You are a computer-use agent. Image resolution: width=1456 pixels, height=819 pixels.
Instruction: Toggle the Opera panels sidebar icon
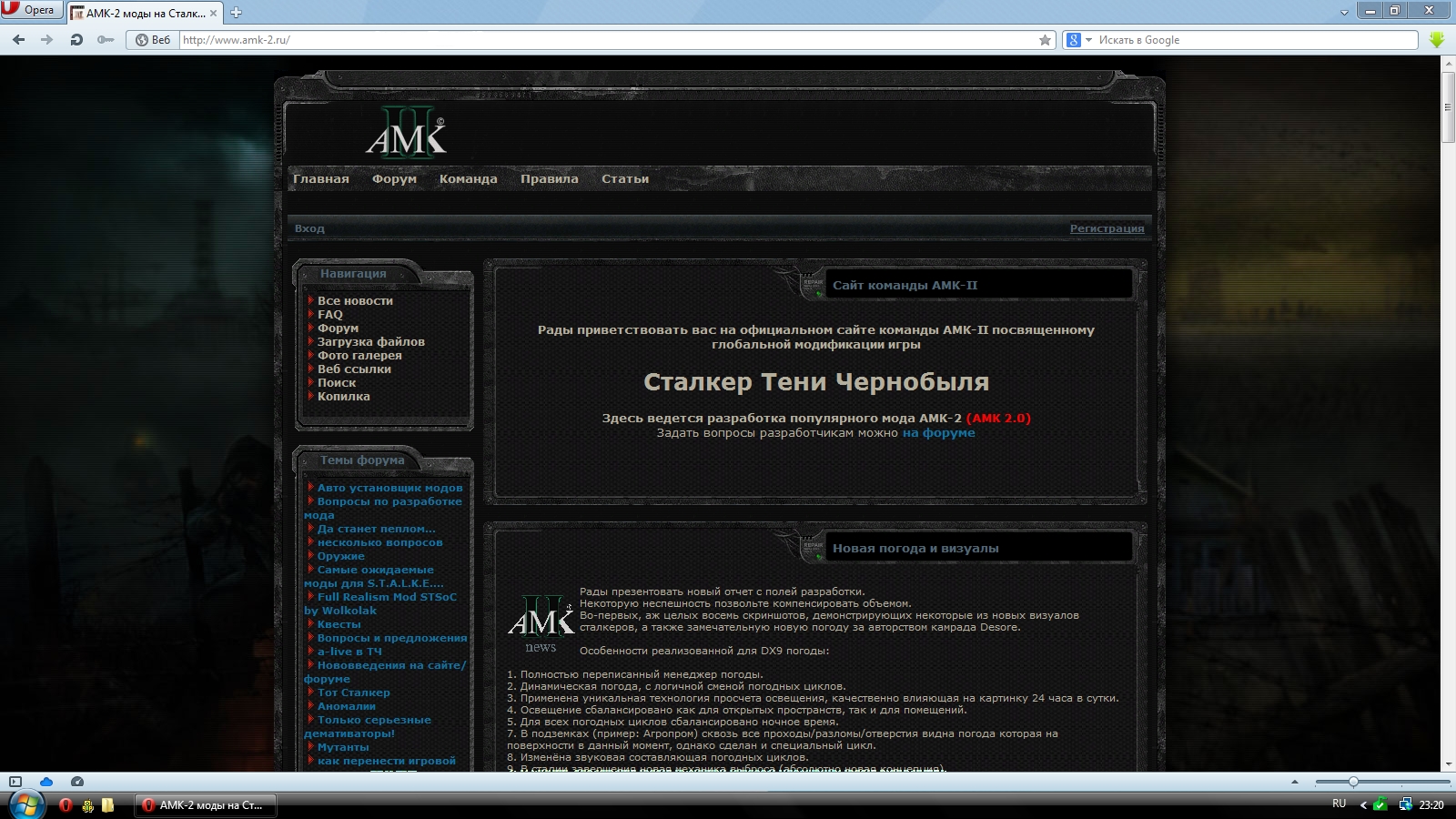click(x=15, y=782)
